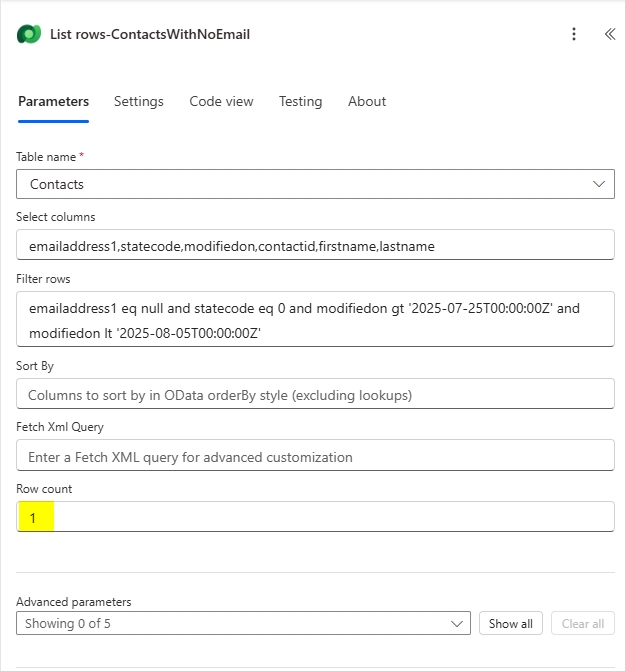Open the Contacts table name dropdown

[x=315, y=184]
